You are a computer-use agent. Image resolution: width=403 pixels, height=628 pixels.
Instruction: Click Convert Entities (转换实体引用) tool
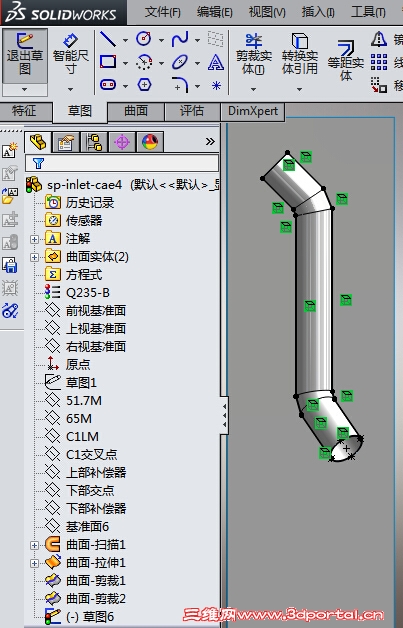[x=300, y=55]
